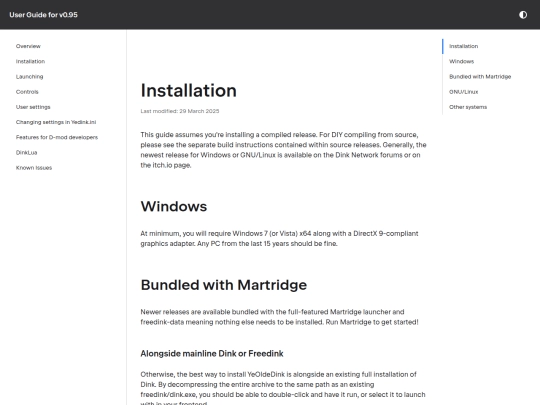Jump to GNU/Linux section in contents list
This screenshot has height=405, width=540.
click(x=464, y=92)
